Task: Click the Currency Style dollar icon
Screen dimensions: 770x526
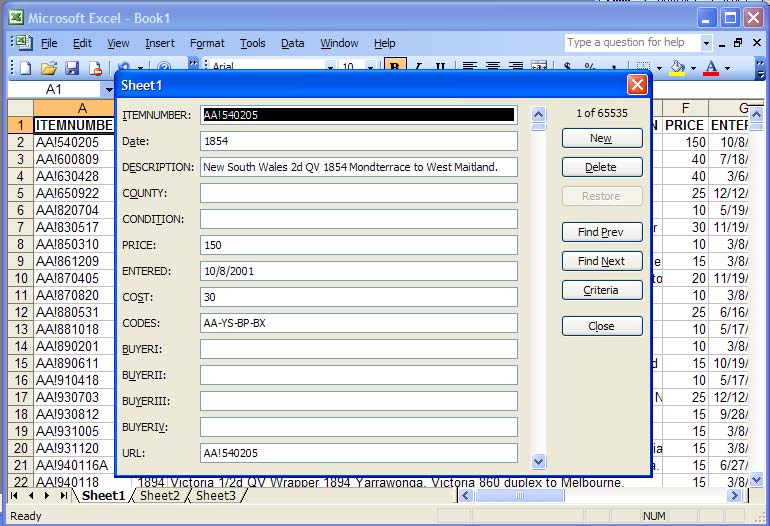Action: pyautogui.click(x=567, y=66)
